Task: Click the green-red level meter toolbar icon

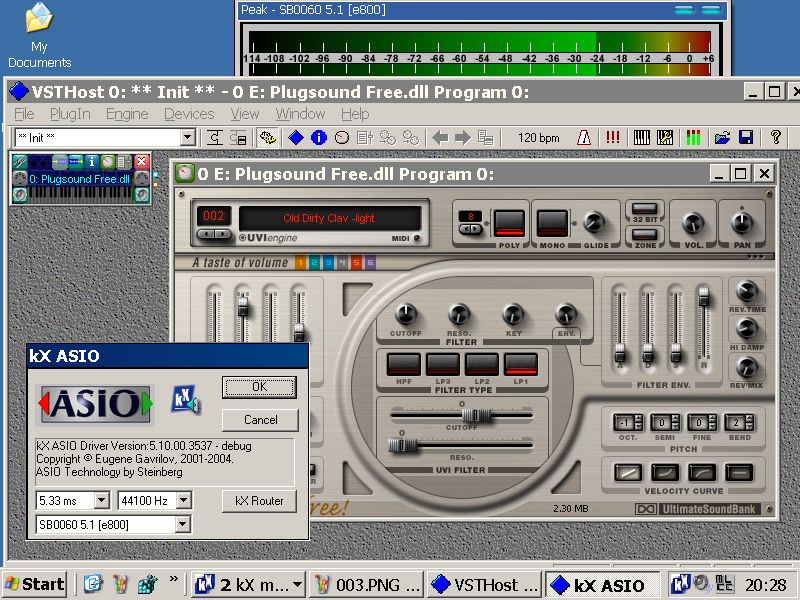Action: coord(693,137)
